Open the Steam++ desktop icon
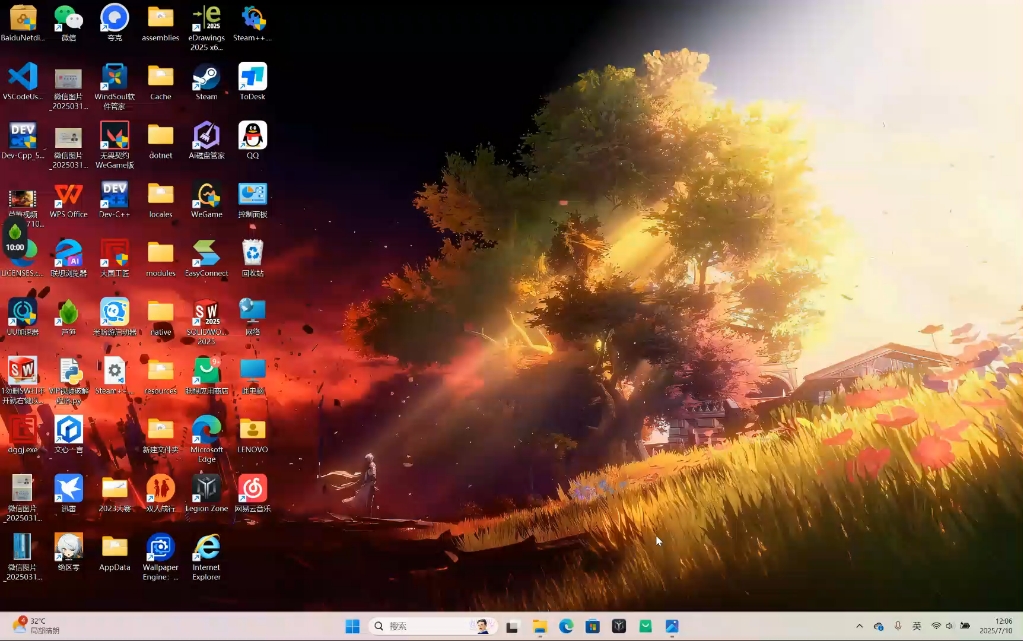Viewport: 1023px width, 641px height. tap(252, 18)
